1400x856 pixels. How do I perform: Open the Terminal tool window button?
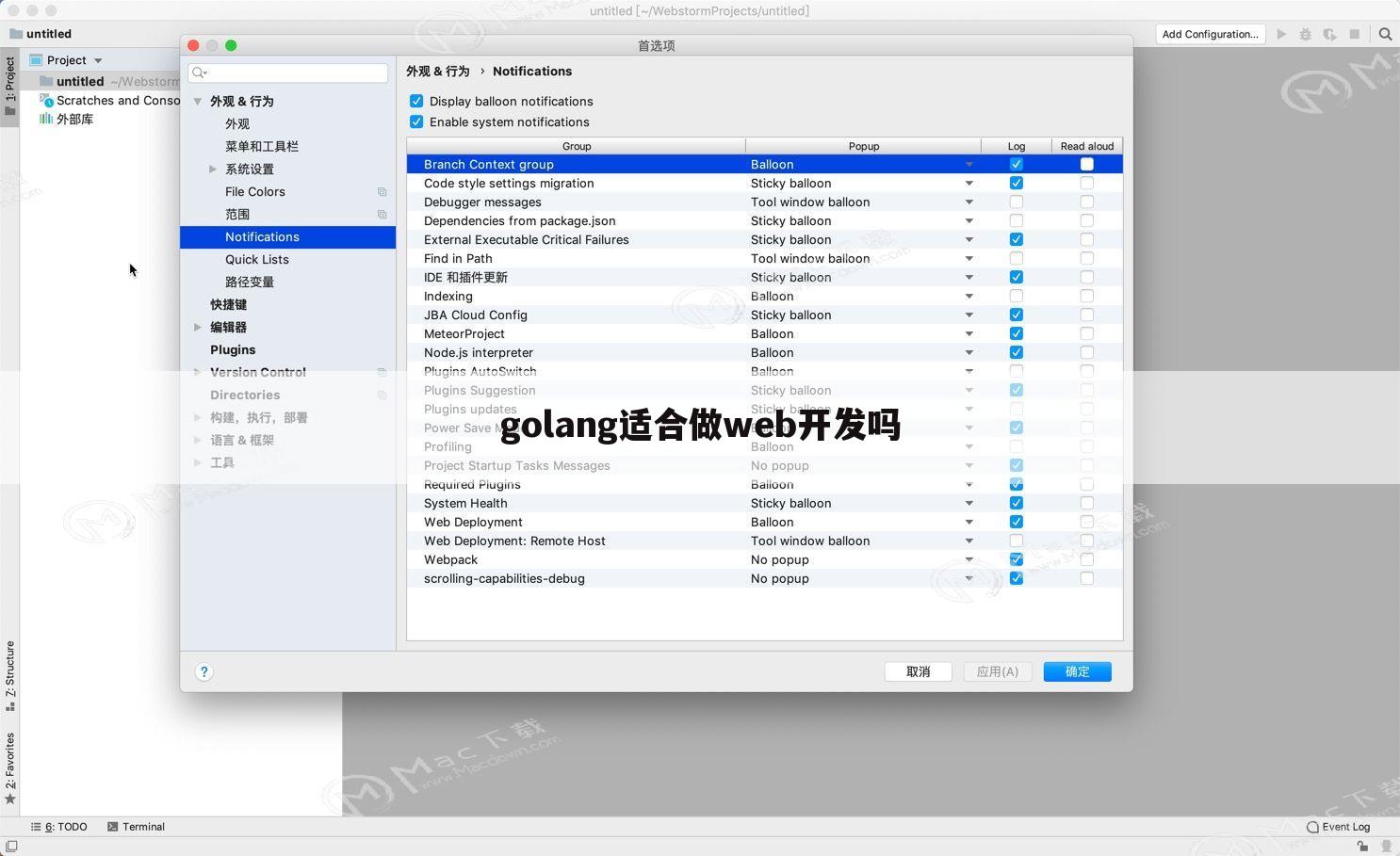[136, 827]
